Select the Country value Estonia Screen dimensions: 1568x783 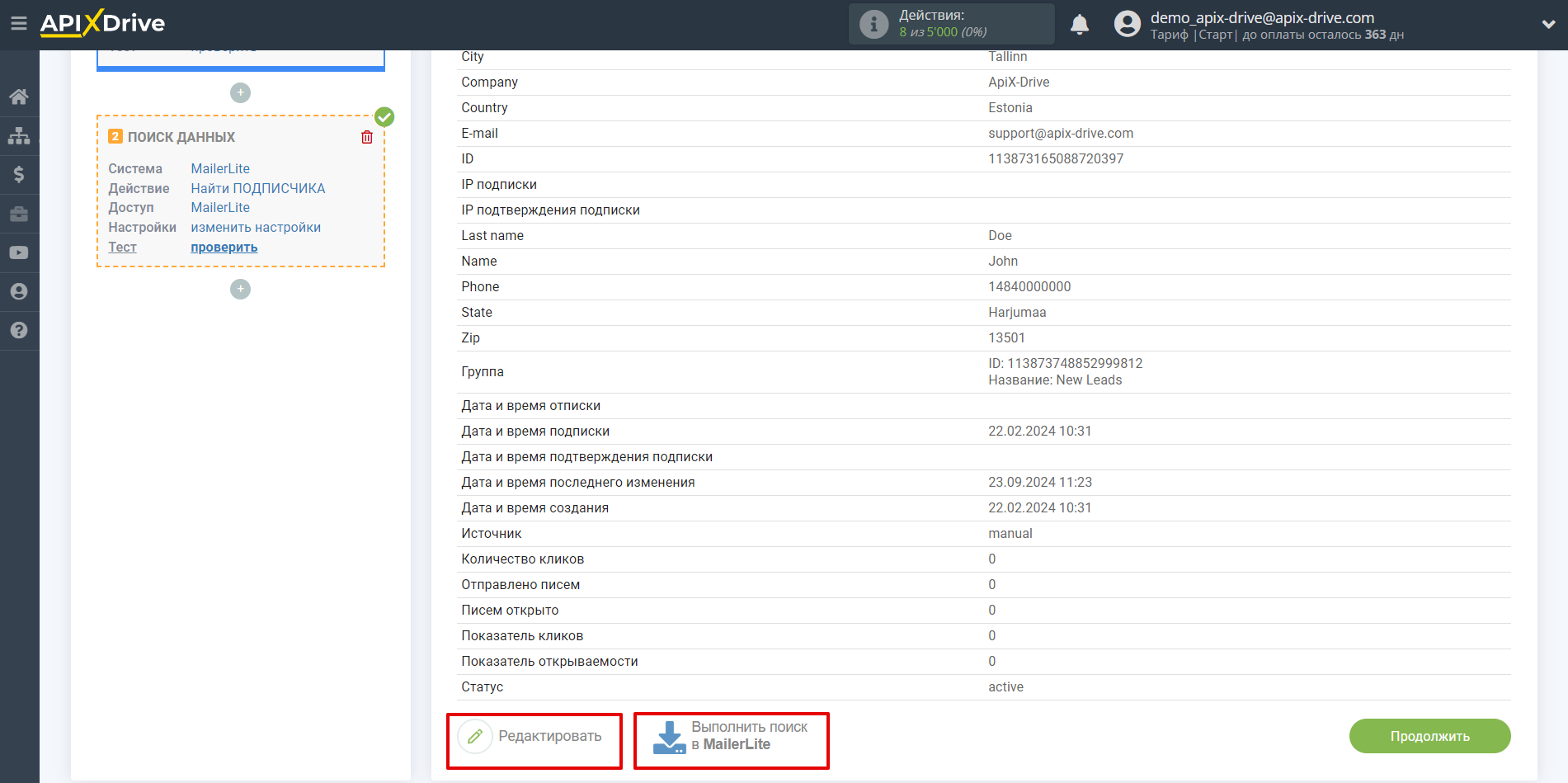coord(1010,108)
